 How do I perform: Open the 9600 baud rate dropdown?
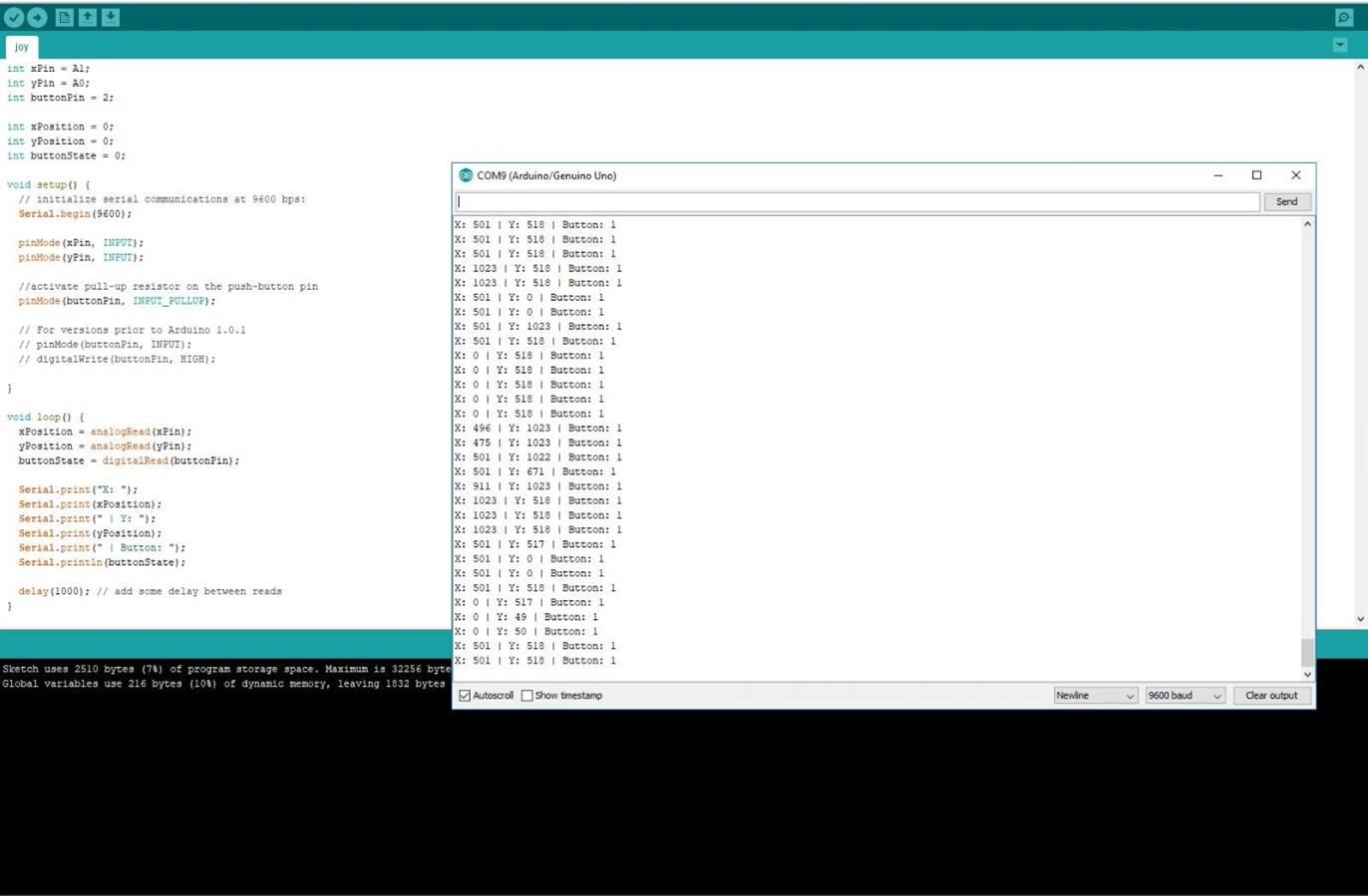(1185, 696)
